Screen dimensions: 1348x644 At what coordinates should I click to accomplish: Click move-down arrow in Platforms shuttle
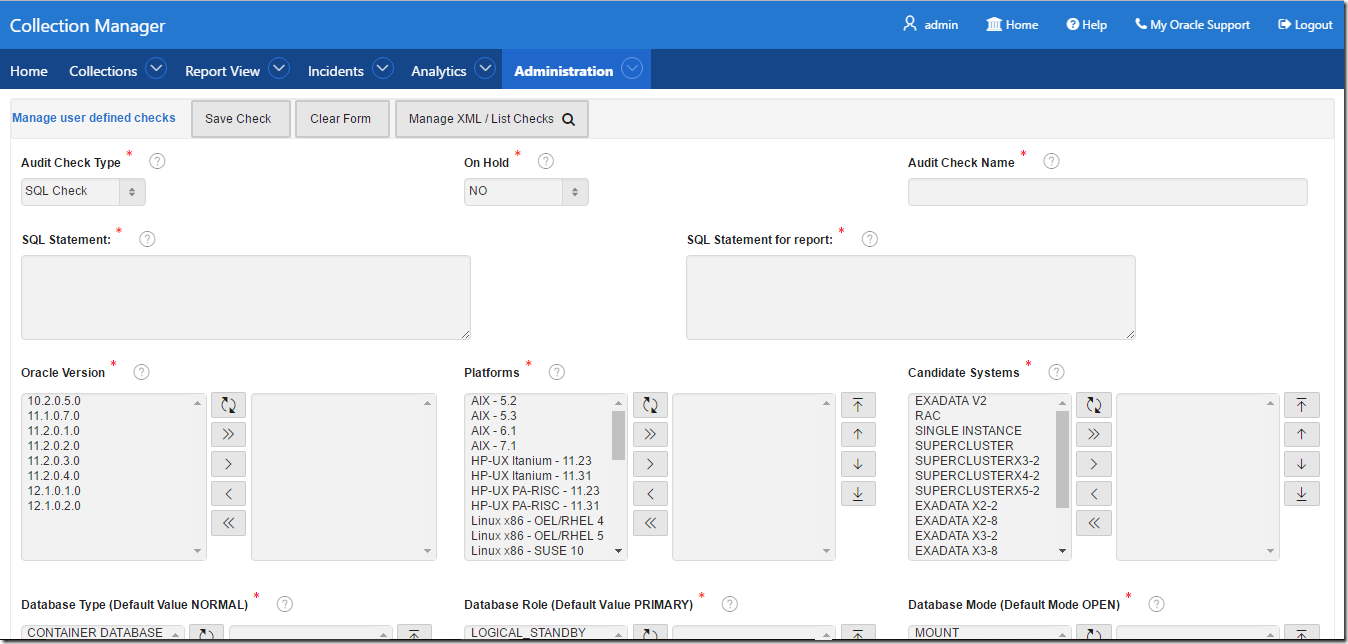click(x=858, y=464)
